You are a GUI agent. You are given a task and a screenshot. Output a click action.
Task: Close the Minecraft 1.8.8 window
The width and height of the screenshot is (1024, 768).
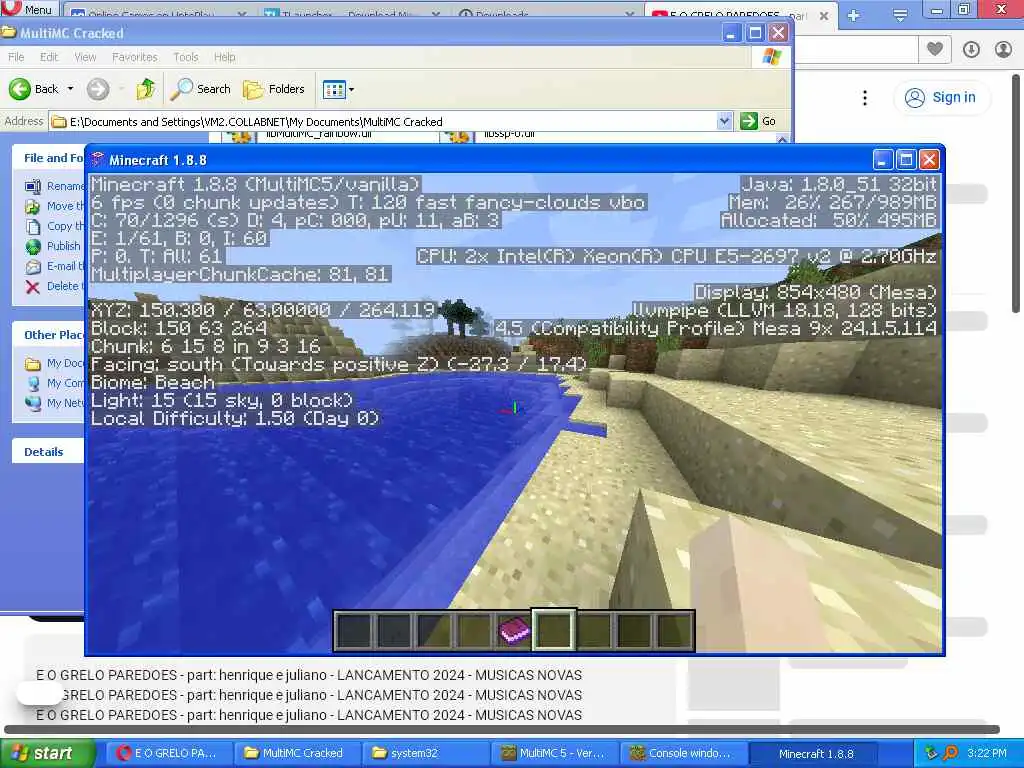(929, 159)
